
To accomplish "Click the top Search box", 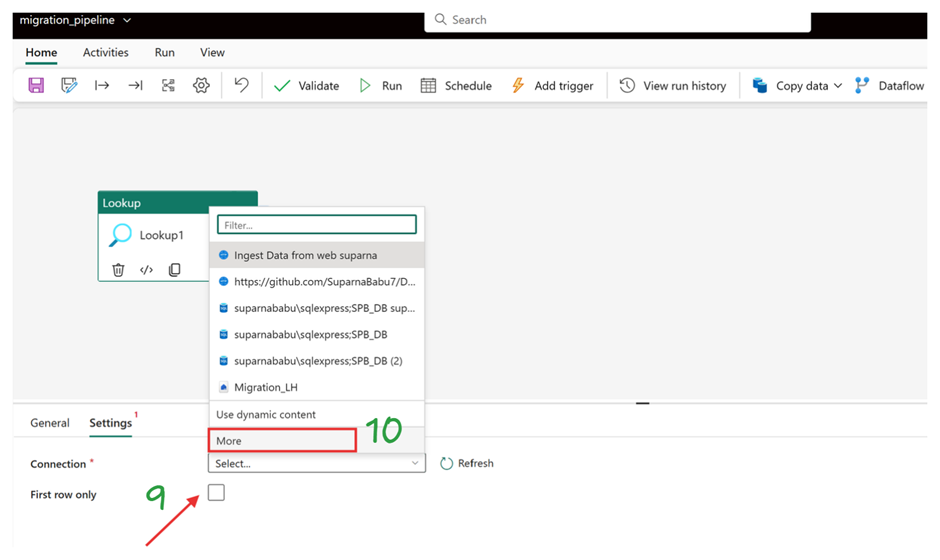I will pyautogui.click(x=617, y=20).
